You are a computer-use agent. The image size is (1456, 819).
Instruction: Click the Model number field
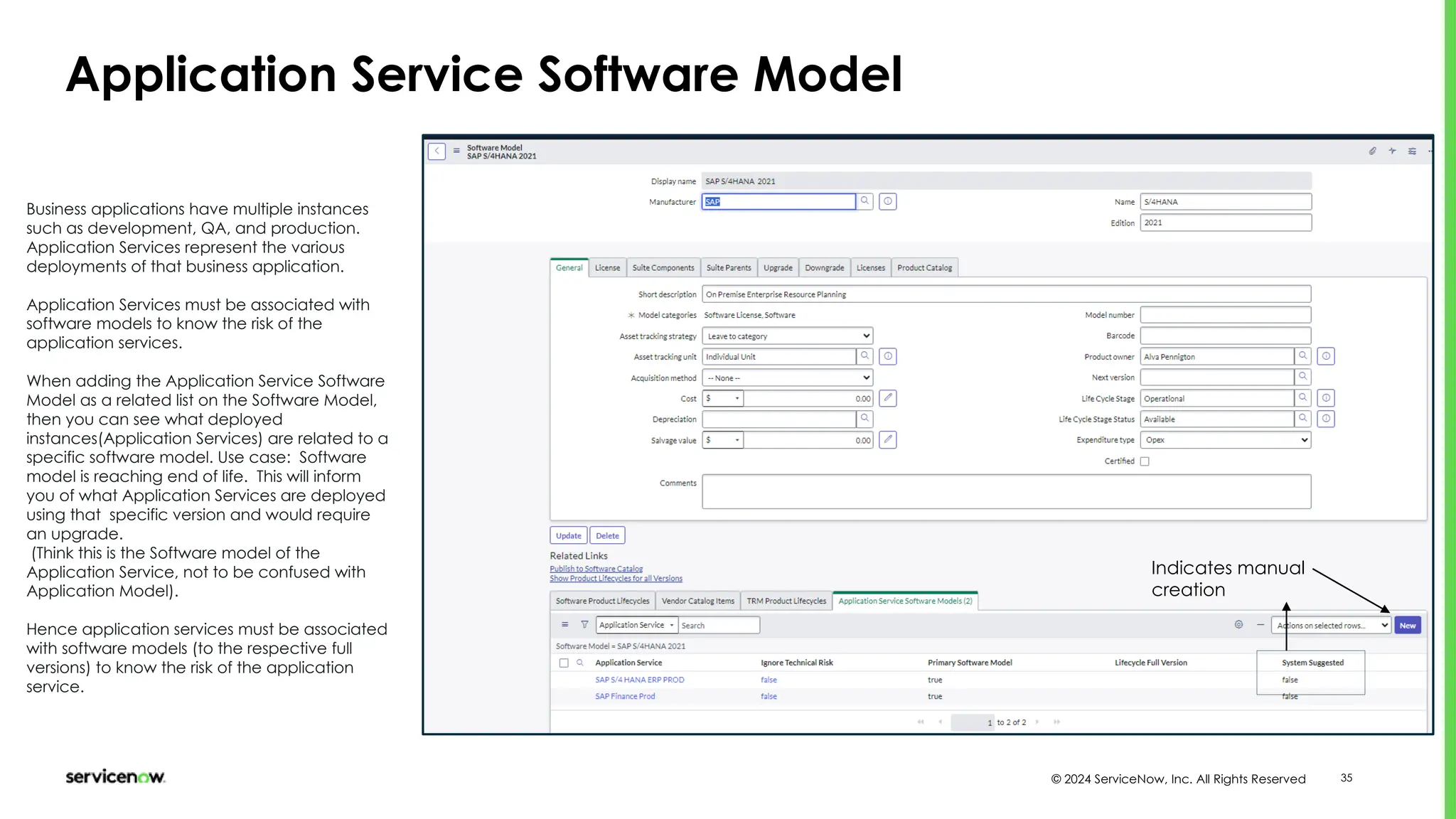[x=1226, y=315]
